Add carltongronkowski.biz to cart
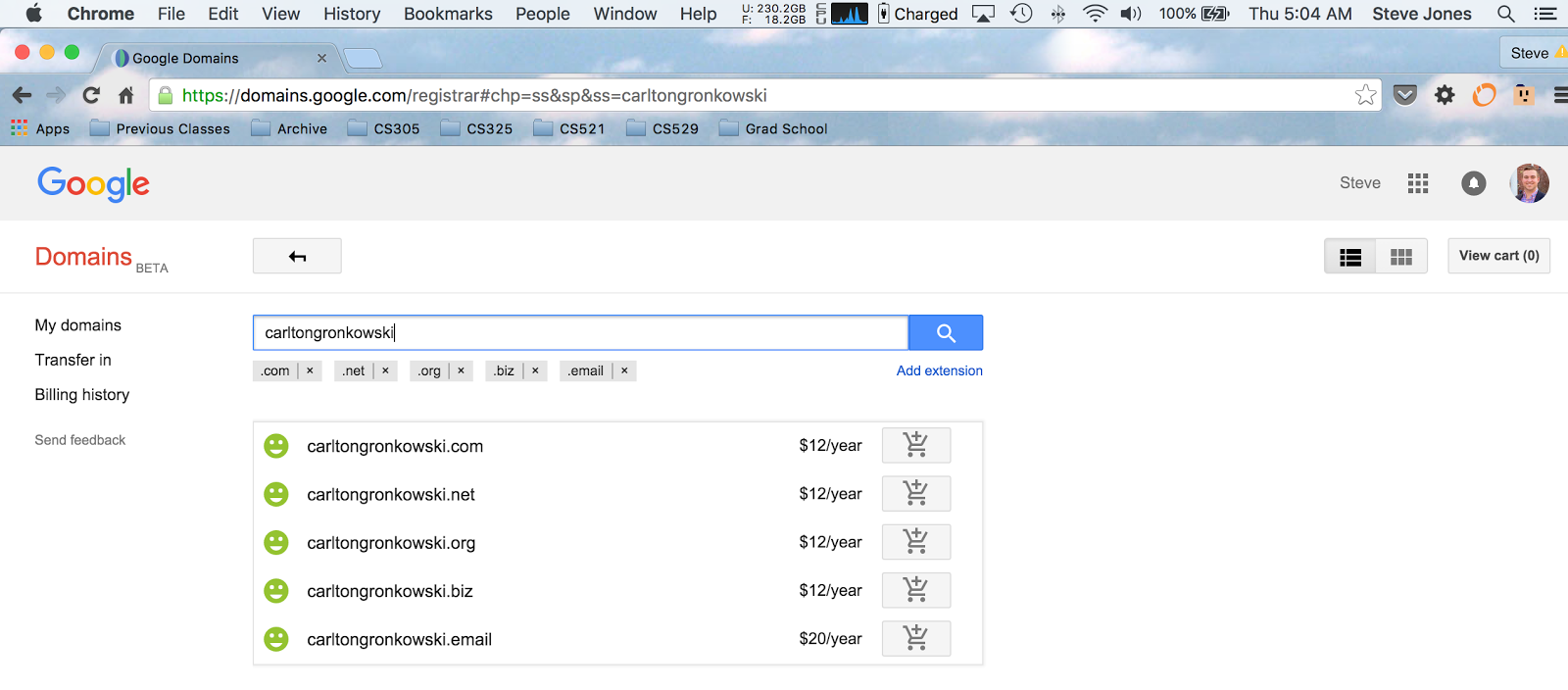Image resolution: width=1568 pixels, height=690 pixels. coord(915,590)
